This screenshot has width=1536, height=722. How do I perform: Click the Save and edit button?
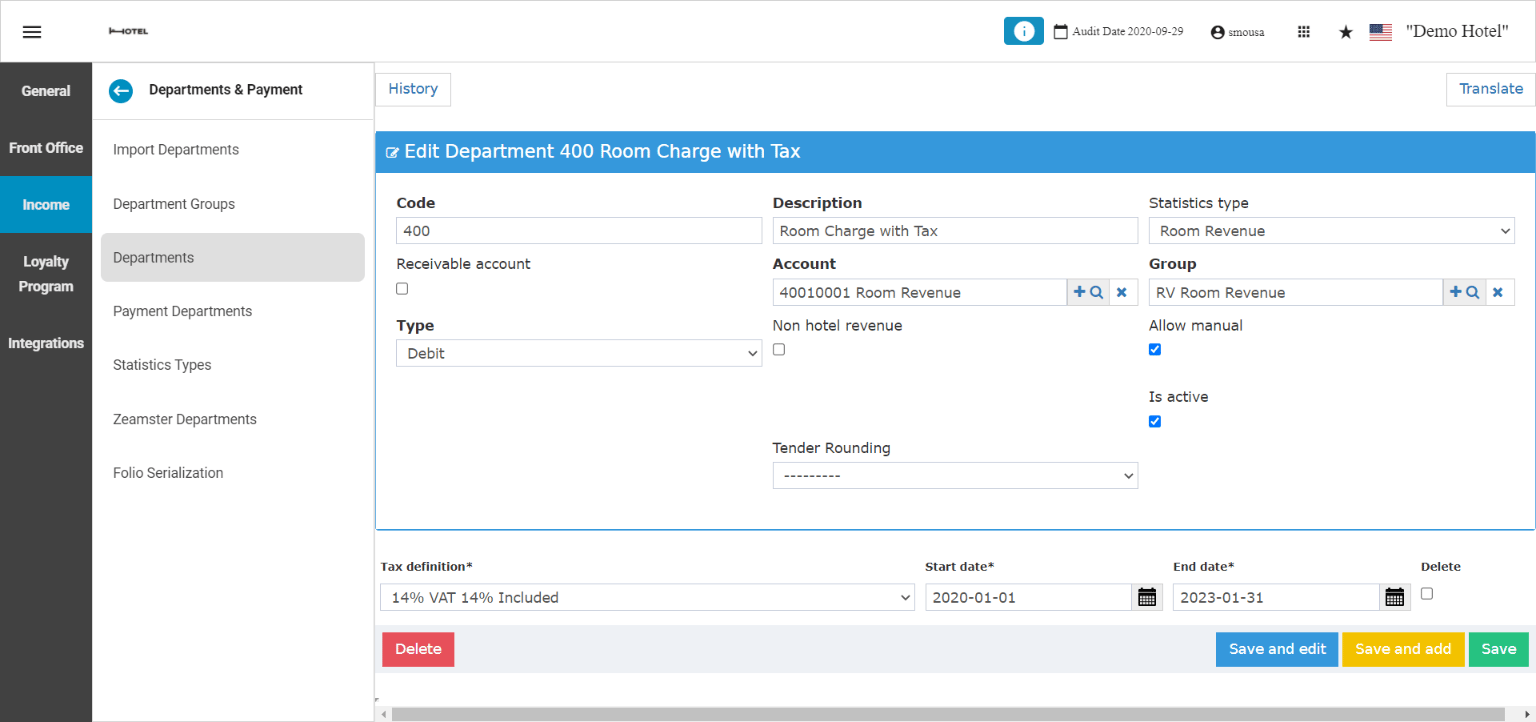pyautogui.click(x=1277, y=649)
